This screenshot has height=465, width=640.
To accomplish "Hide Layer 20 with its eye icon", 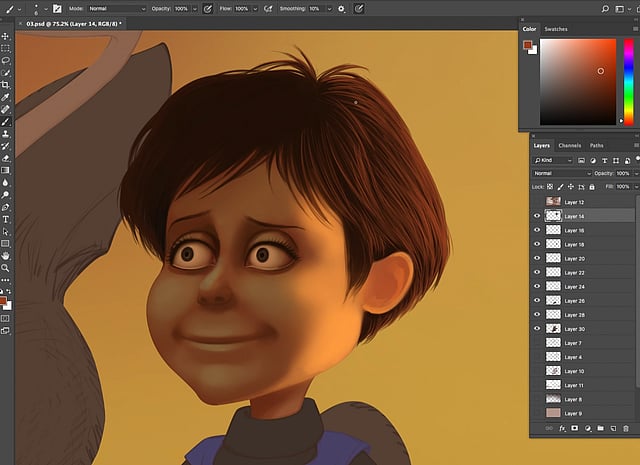I will pyautogui.click(x=537, y=258).
